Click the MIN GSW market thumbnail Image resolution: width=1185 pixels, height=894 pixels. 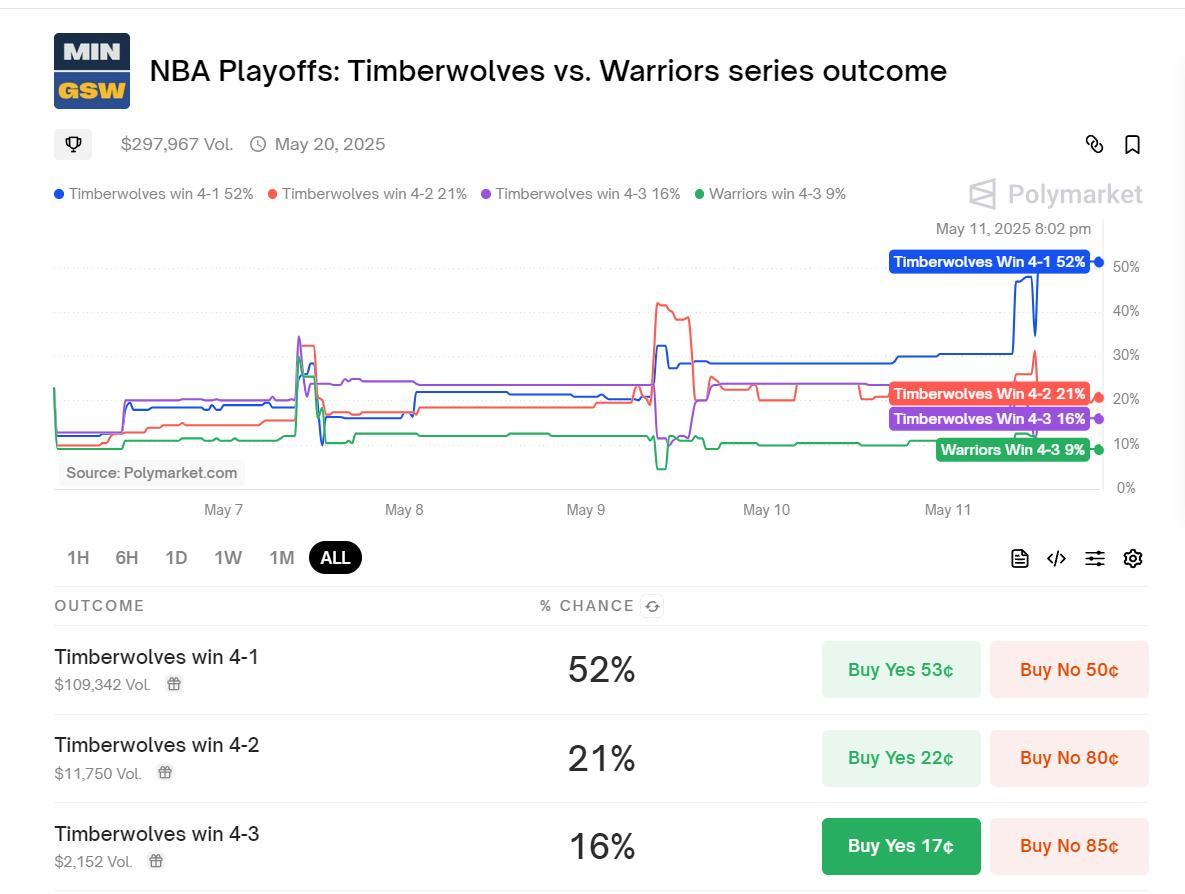point(92,71)
